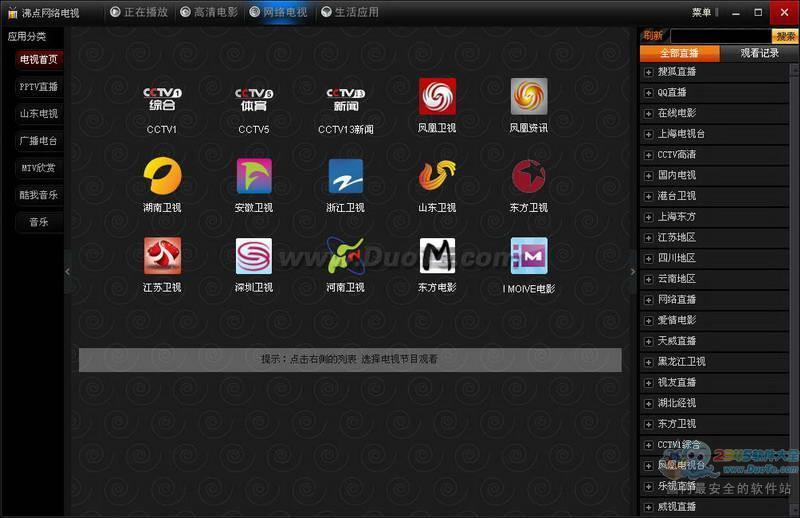Open 山东电视 in the sidebar

tap(39, 114)
